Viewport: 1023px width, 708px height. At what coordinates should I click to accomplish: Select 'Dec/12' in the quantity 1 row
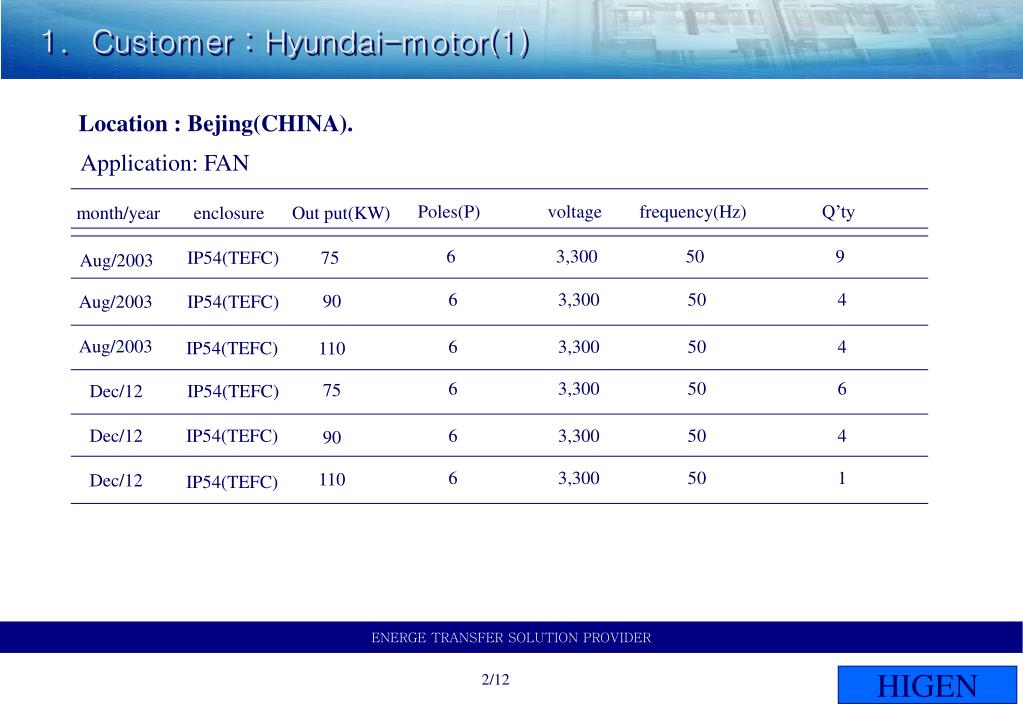[x=115, y=480]
